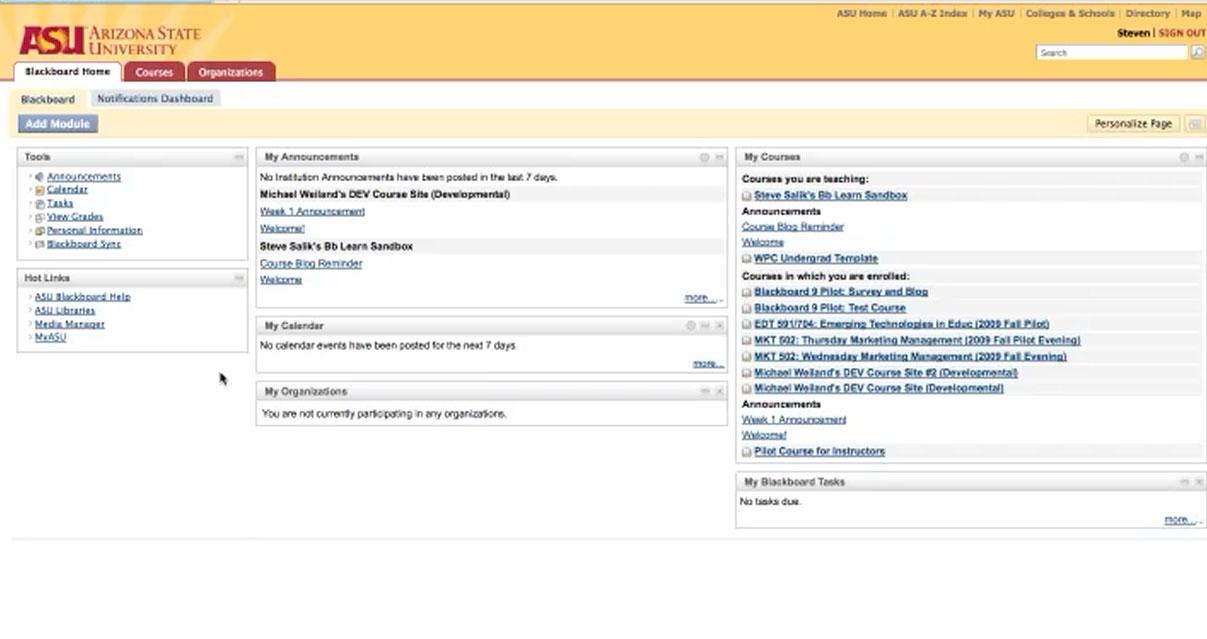1207x639 pixels.
Task: Click more link in My Calendar
Action: pos(708,364)
